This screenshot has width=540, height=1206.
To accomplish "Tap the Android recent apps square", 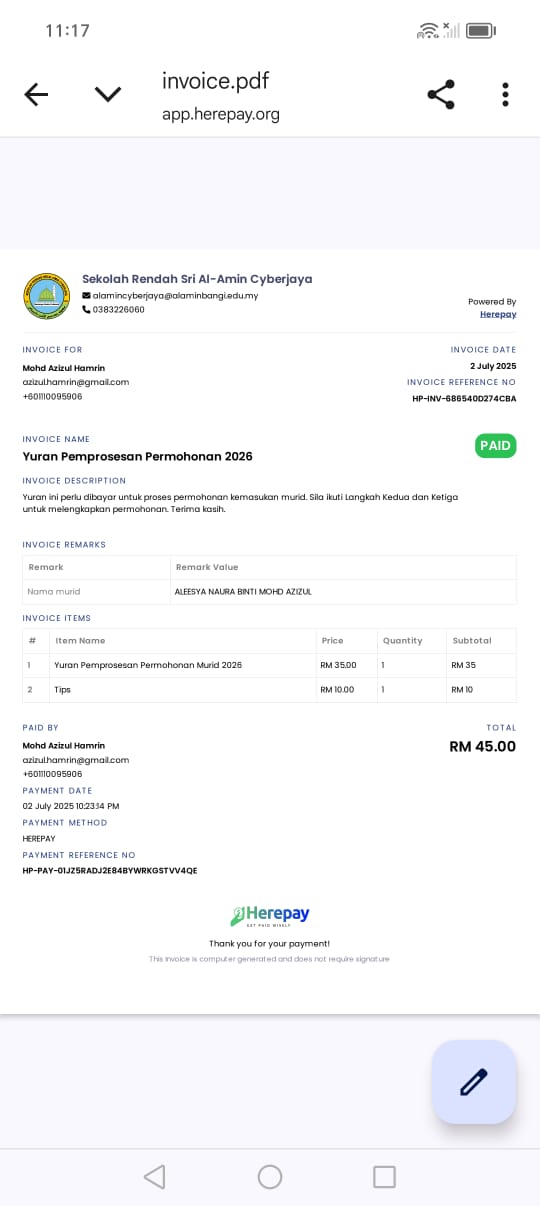I will pyautogui.click(x=385, y=1176).
